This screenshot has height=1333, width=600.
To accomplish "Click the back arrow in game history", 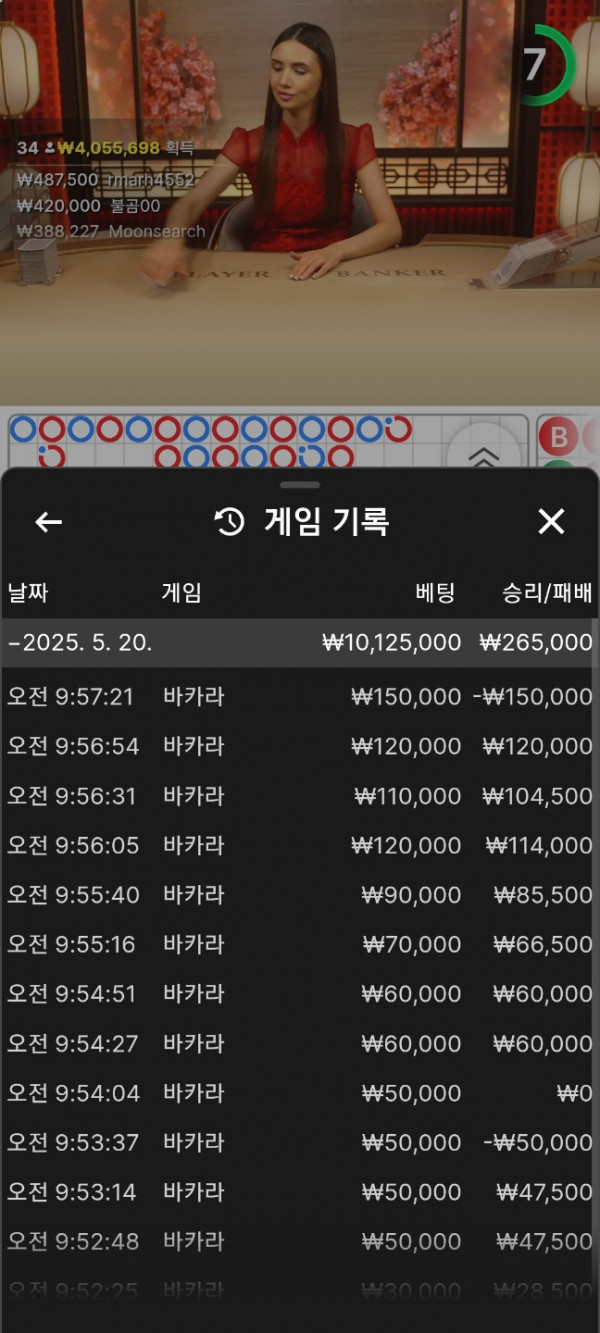I will 49,522.
